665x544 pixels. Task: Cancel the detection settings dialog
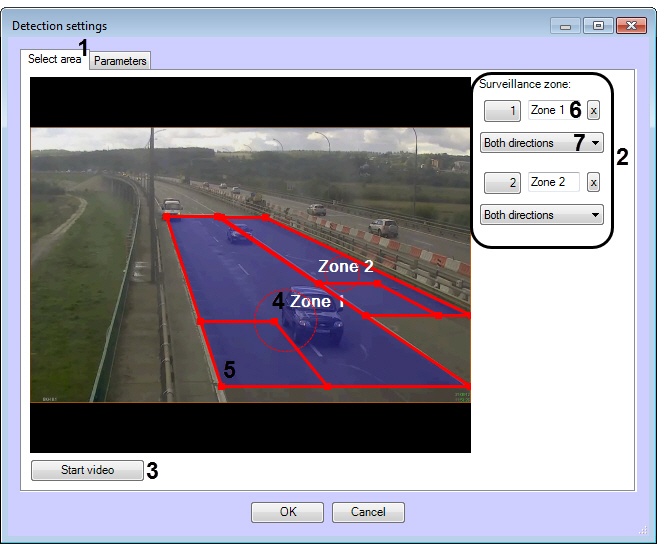coord(368,512)
